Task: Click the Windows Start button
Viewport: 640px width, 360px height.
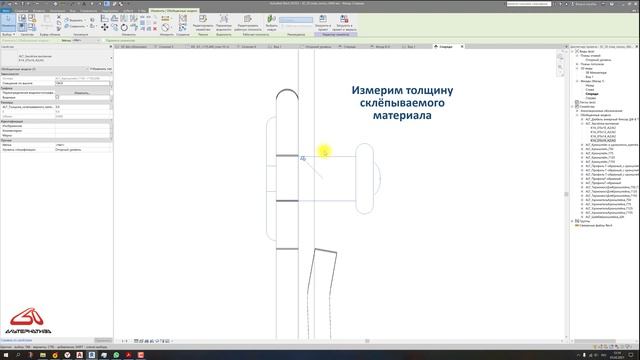Action: pos(6,355)
